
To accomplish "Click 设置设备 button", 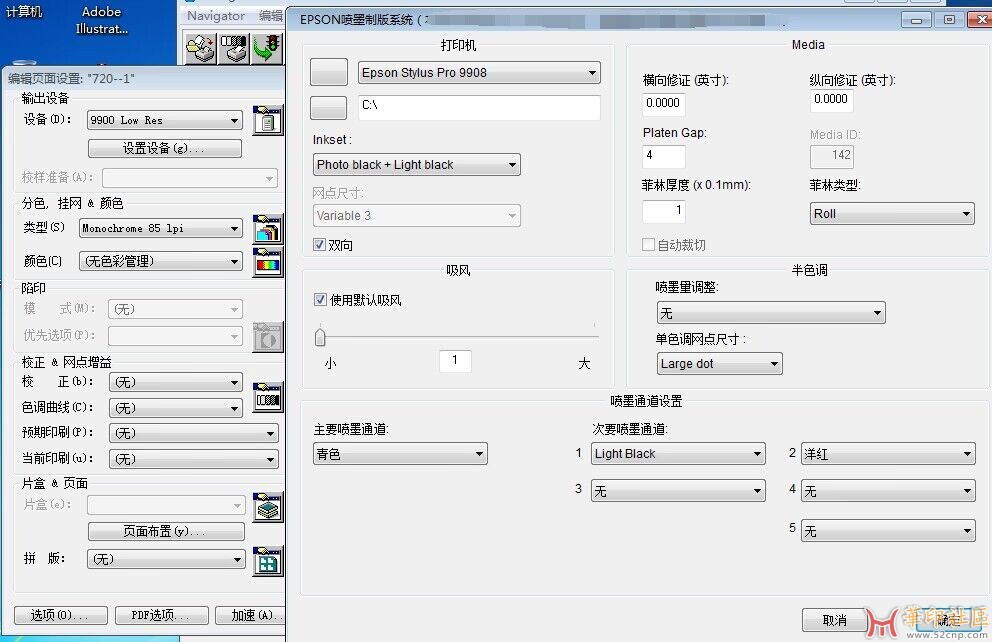I will coord(164,149).
